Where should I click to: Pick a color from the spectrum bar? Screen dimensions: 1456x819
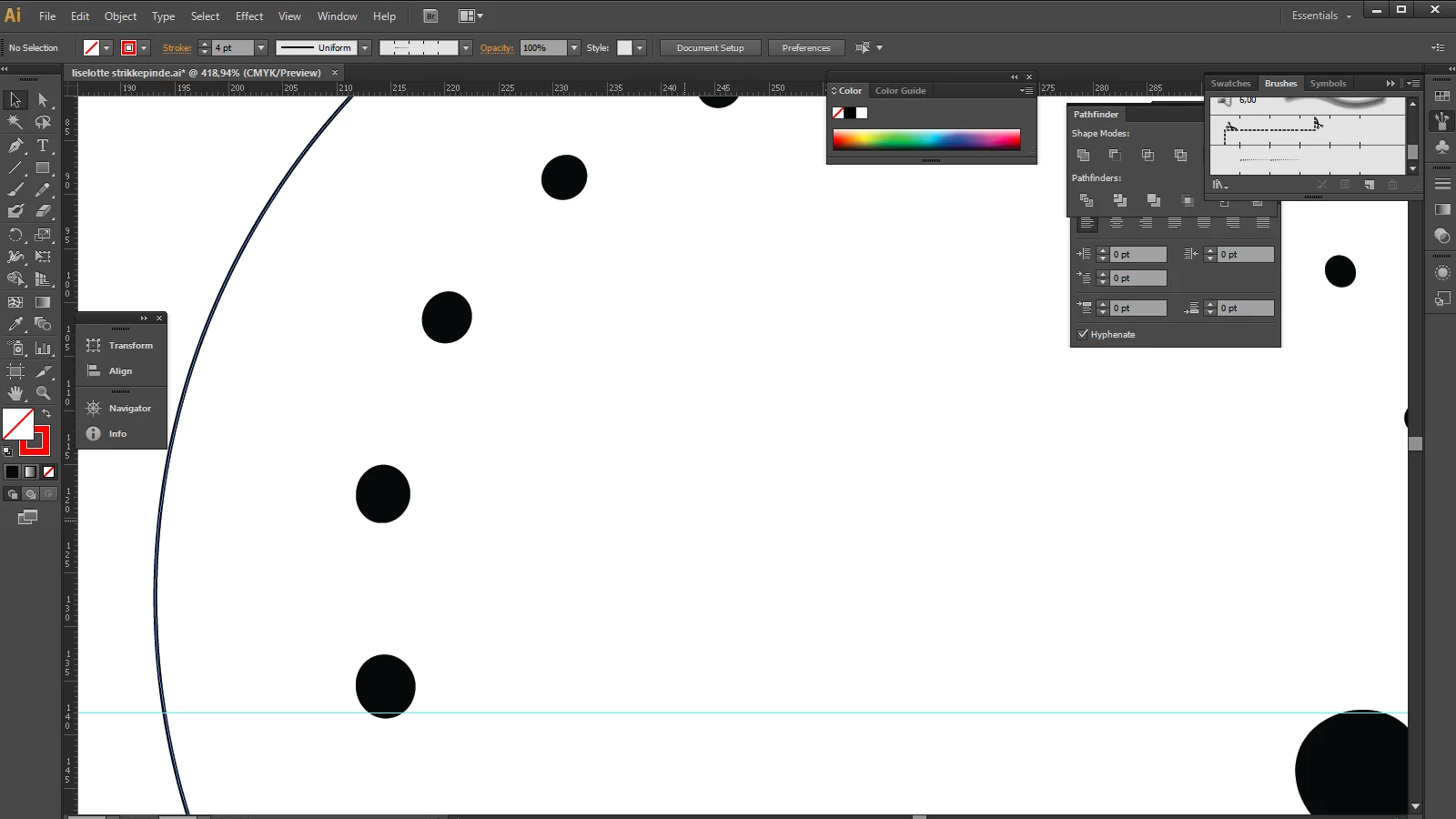click(926, 139)
